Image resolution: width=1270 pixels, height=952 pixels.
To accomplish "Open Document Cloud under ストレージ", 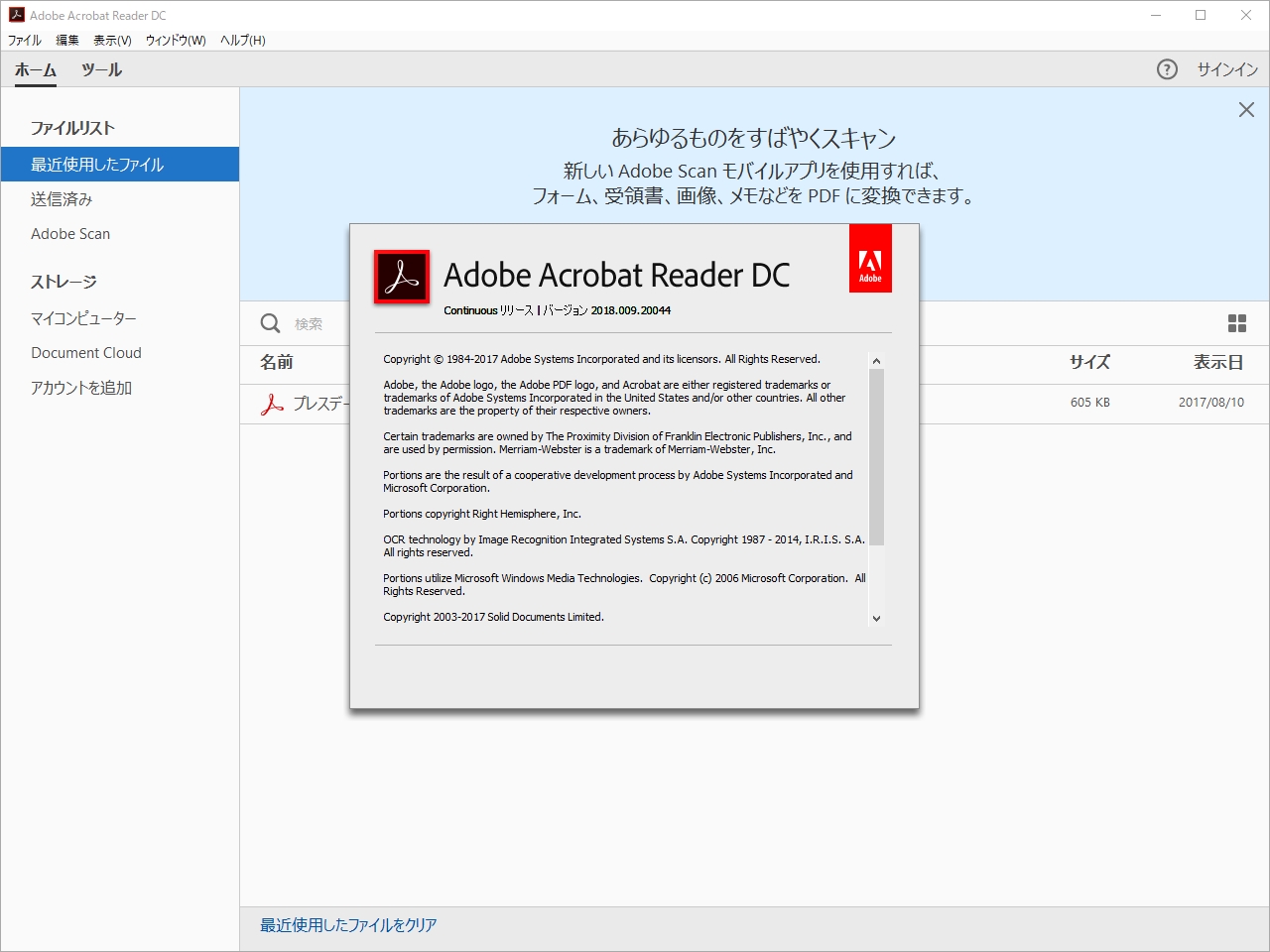I will [86, 352].
